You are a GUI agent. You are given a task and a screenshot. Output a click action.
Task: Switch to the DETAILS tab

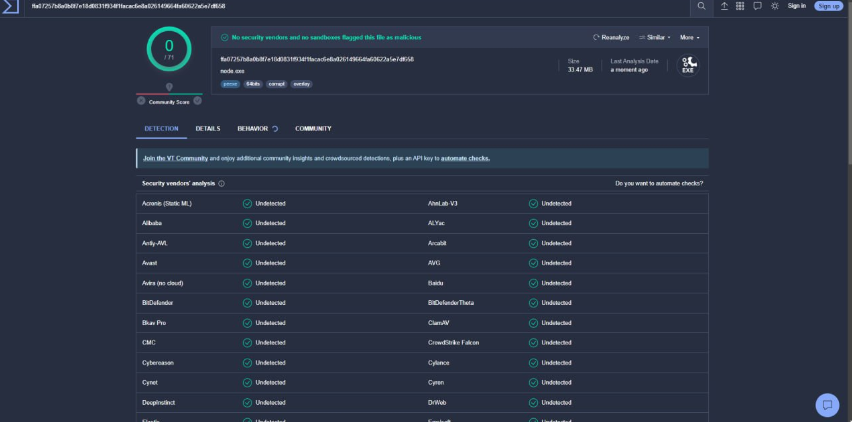pos(208,129)
